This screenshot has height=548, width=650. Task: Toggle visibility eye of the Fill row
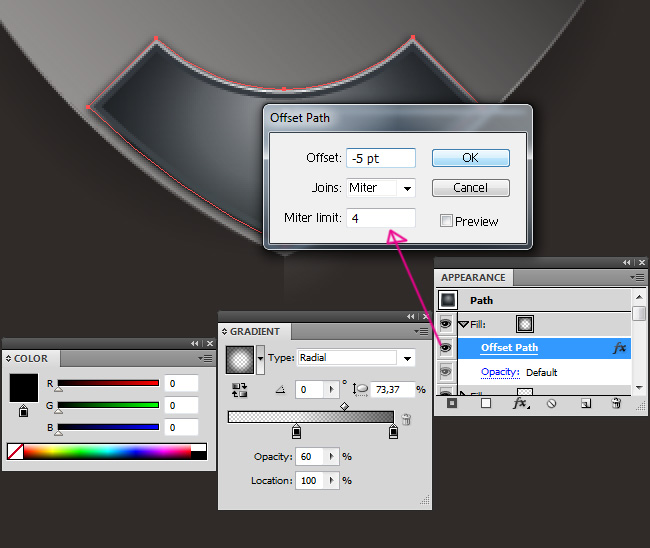coord(445,324)
